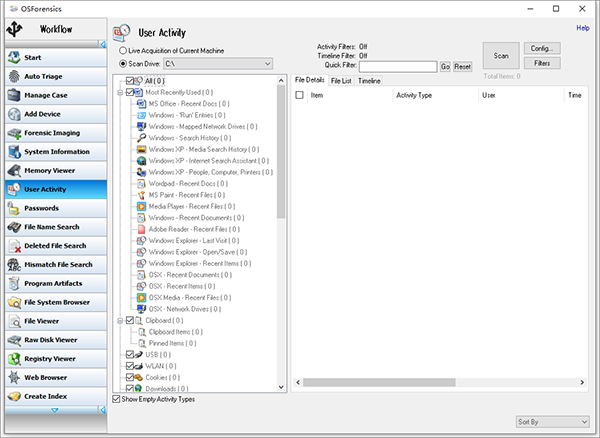Screen dimensions: 600x438
Task: Select Live Acquisition of Current Machine
Action: (123, 50)
